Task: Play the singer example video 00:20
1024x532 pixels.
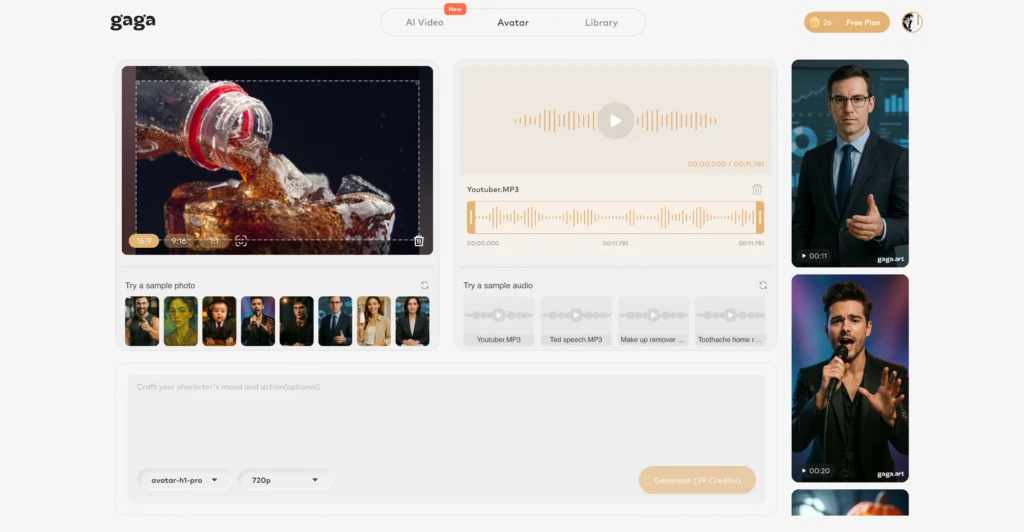Action: 850,378
